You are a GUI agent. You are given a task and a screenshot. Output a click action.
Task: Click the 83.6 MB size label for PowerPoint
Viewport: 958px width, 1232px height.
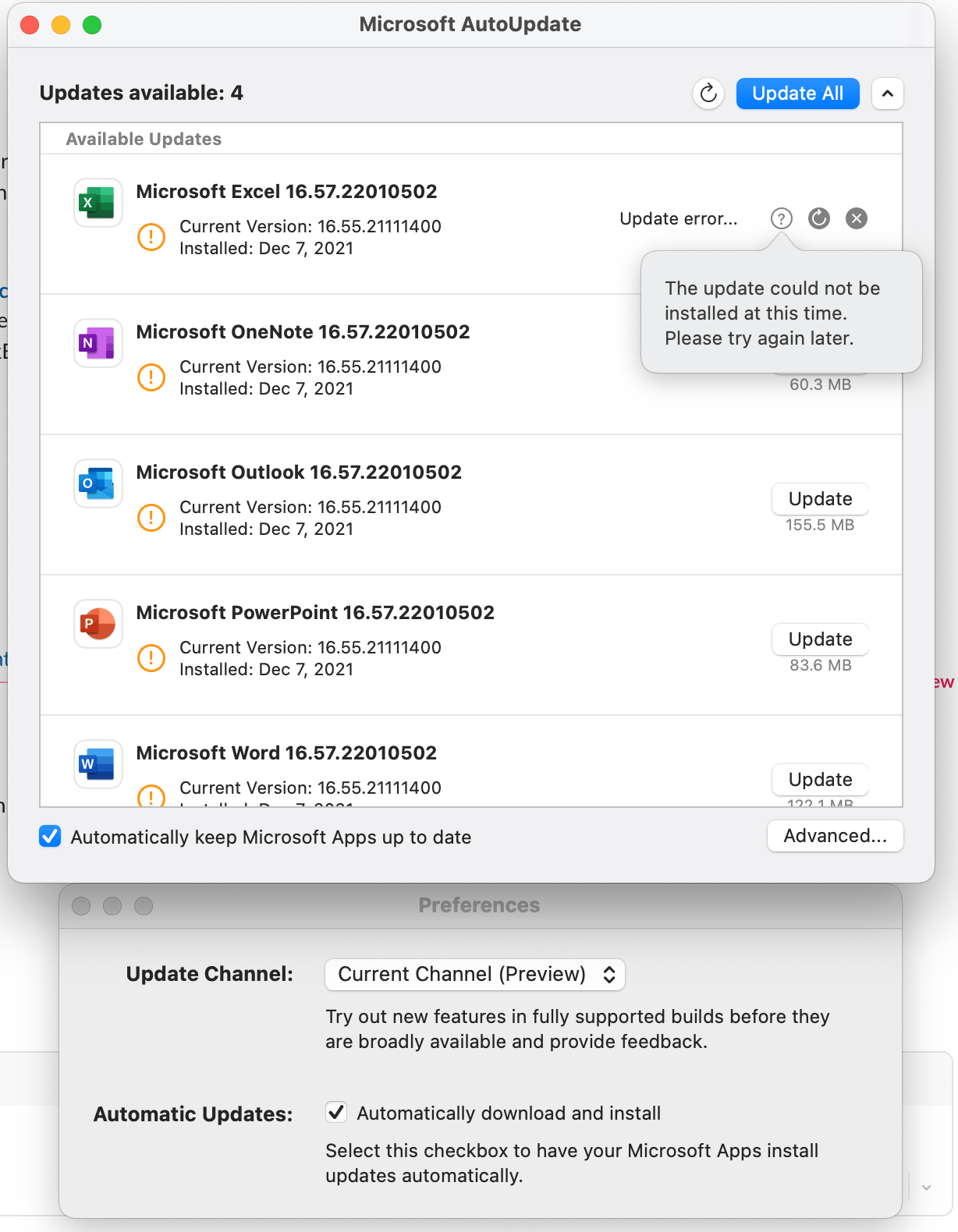coord(820,665)
